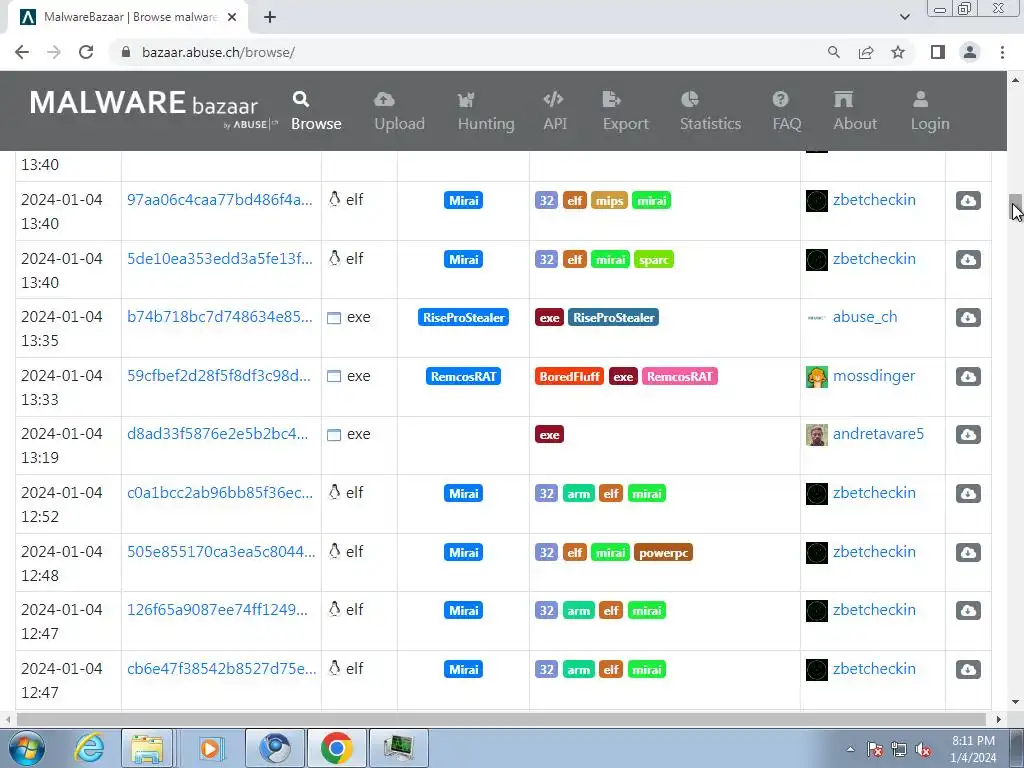The width and height of the screenshot is (1024, 768).
Task: Select the dark RiseProStealer tag
Action: pyautogui.click(x=613, y=317)
